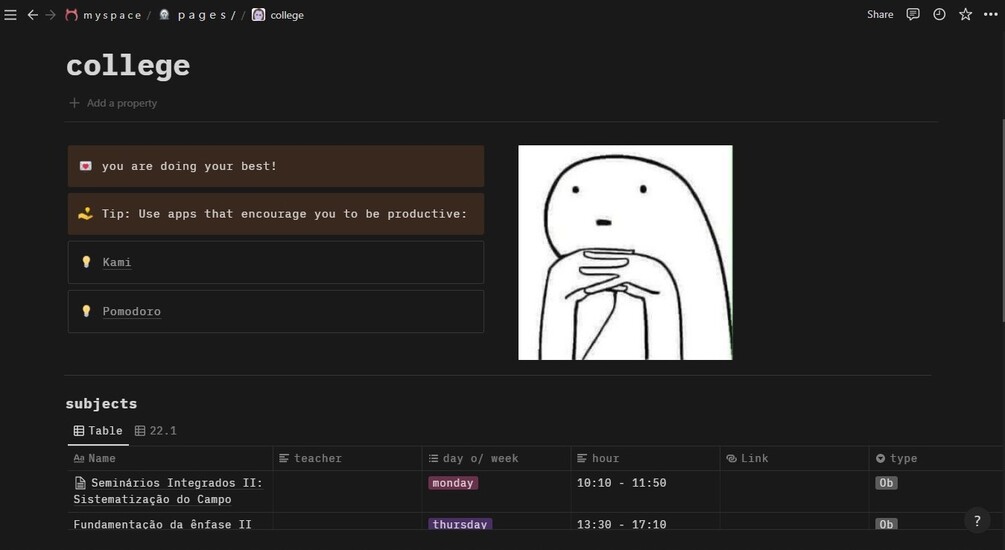Open page history clock icon

click(939, 14)
